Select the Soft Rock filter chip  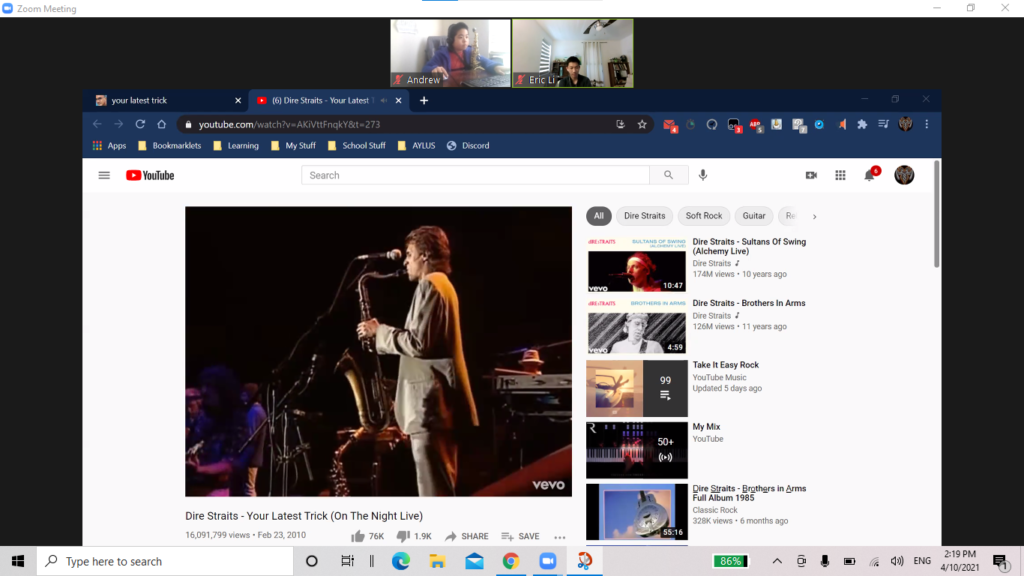[703, 216]
